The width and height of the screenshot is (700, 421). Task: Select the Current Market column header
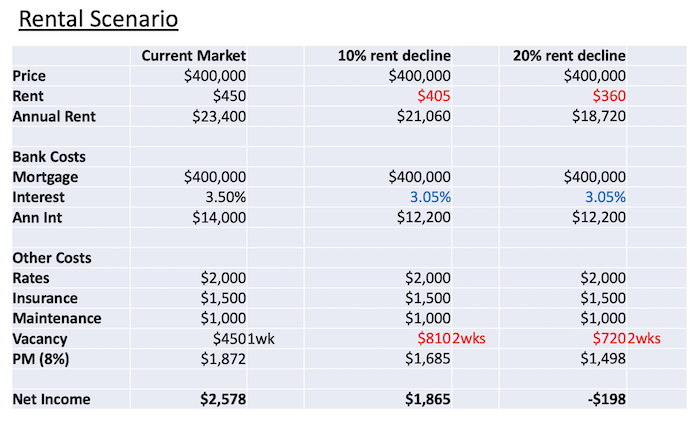click(x=193, y=55)
